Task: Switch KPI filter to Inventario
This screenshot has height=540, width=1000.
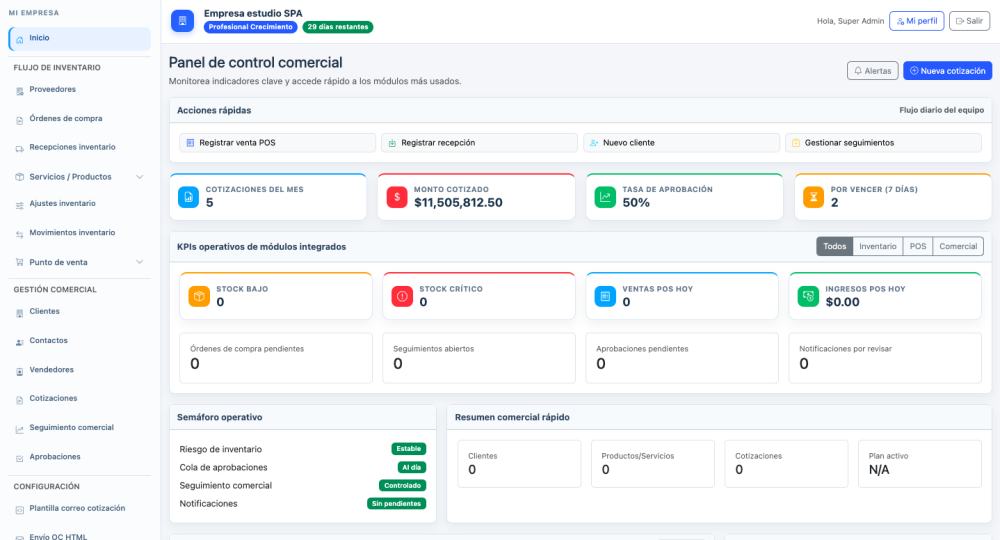Action: pyautogui.click(x=877, y=246)
